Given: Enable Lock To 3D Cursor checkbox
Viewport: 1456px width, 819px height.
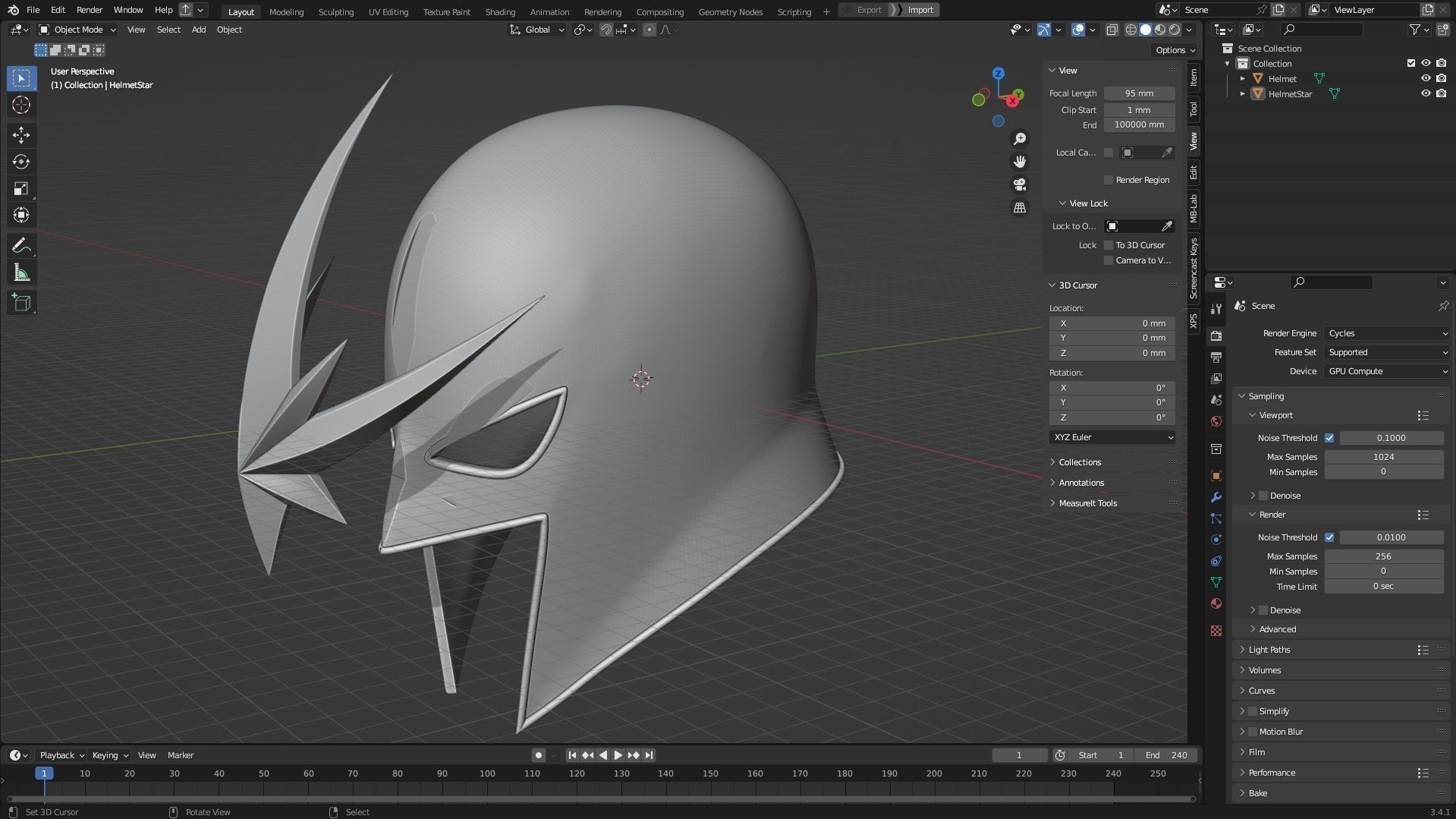Looking at the screenshot, I should (x=1109, y=245).
